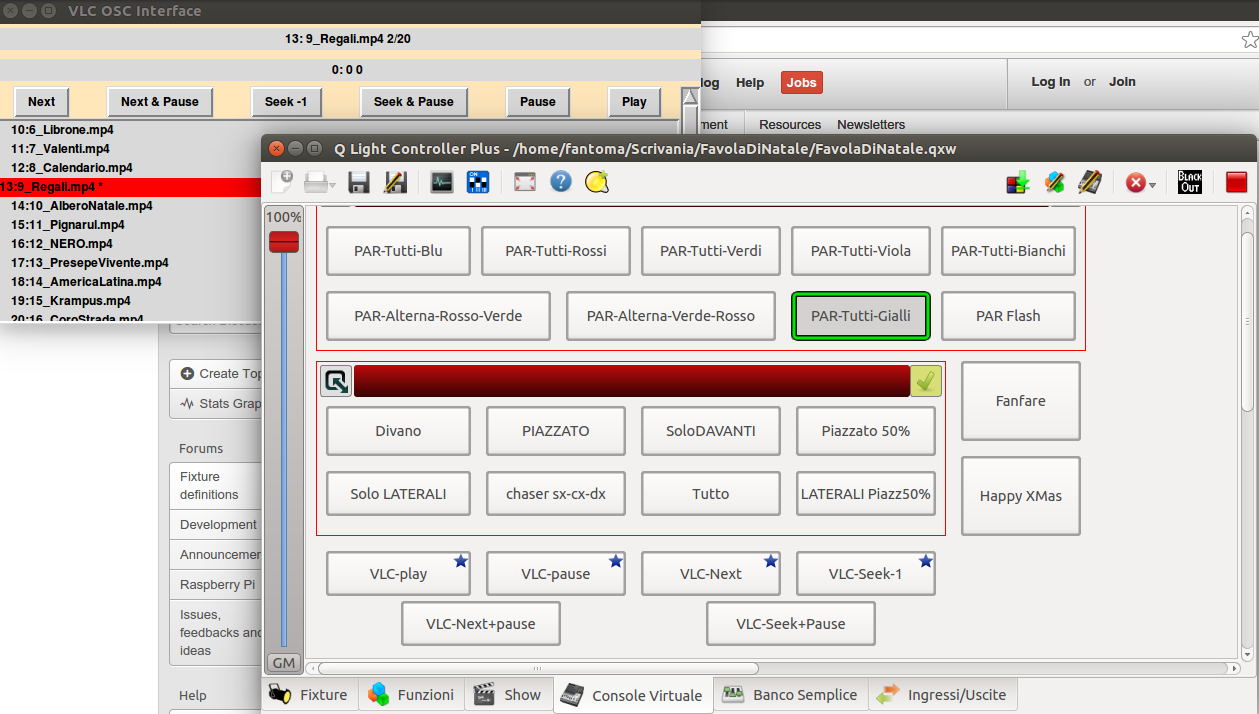Click the Divano scene button

(x=398, y=431)
